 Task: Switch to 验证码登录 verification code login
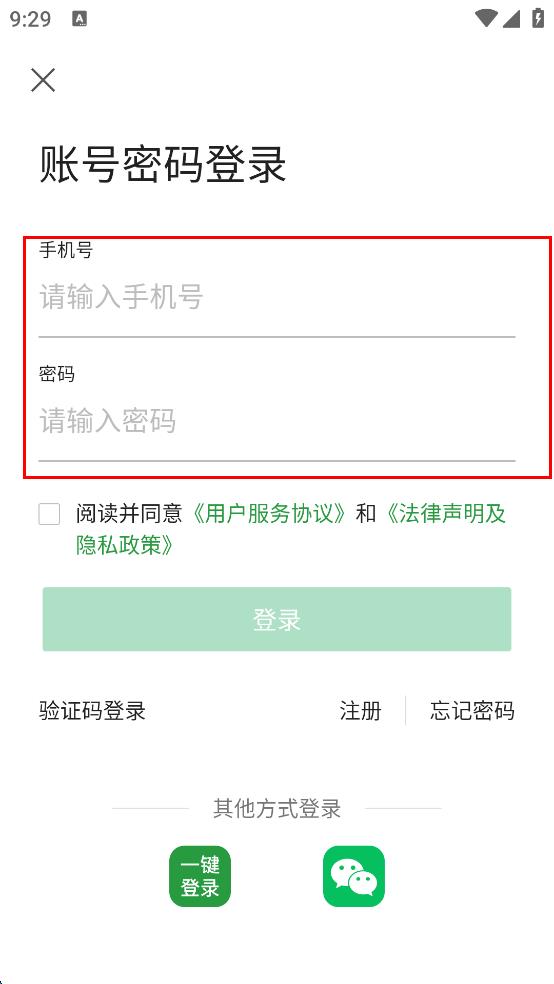(x=92, y=711)
